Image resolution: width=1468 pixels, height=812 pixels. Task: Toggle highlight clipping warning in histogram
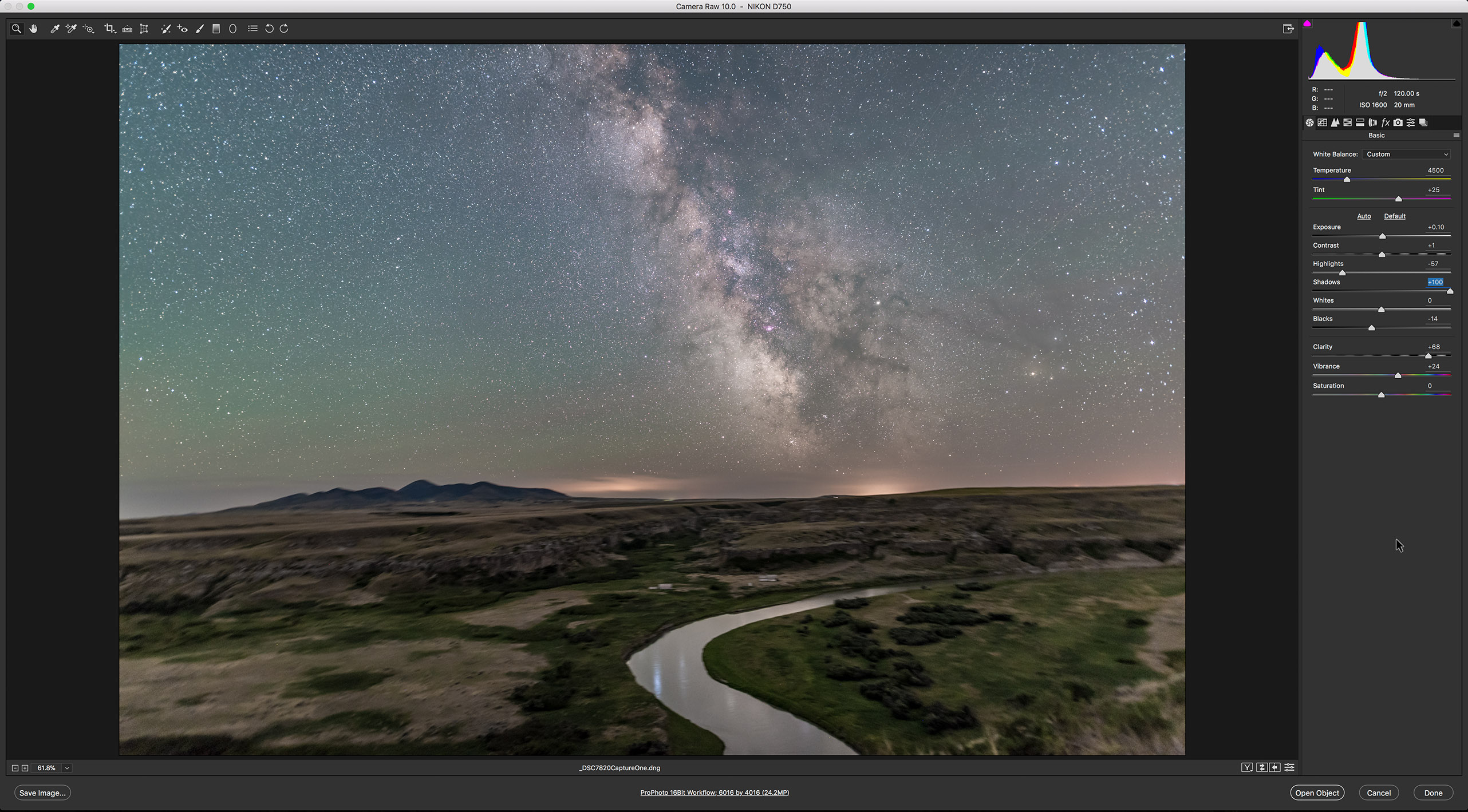[1456, 23]
